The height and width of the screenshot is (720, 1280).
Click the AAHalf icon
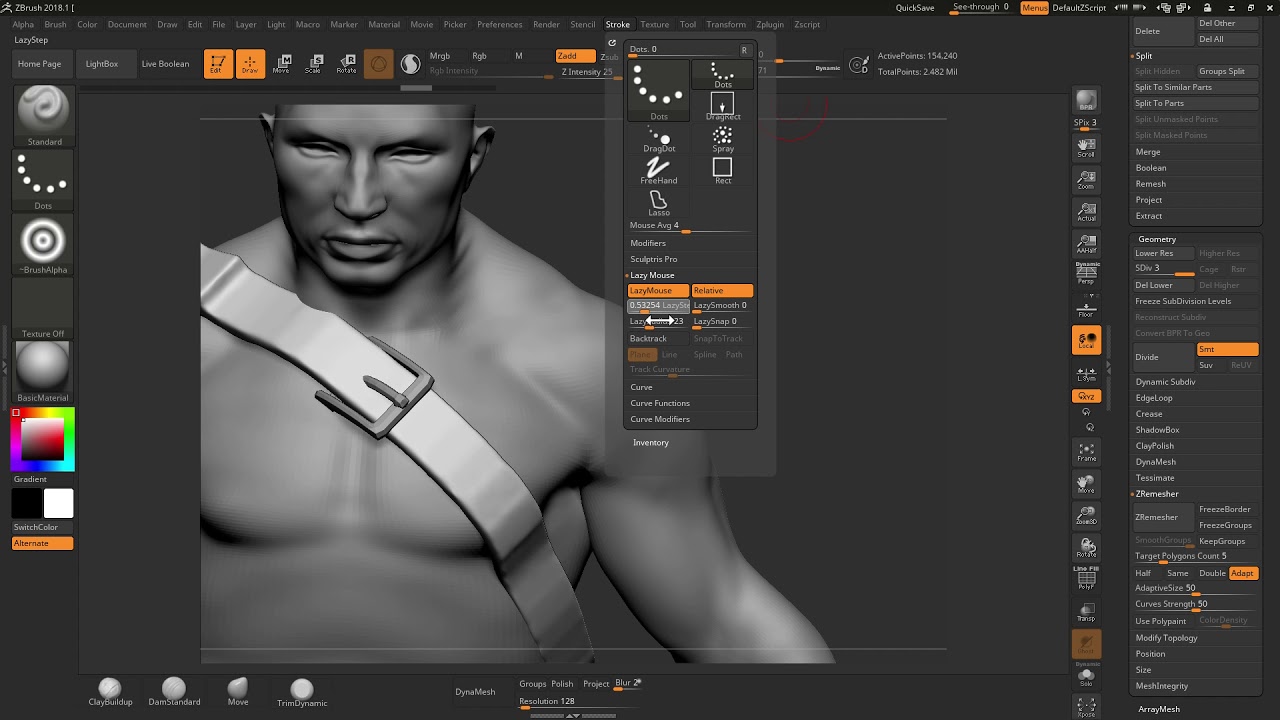coord(1086,244)
